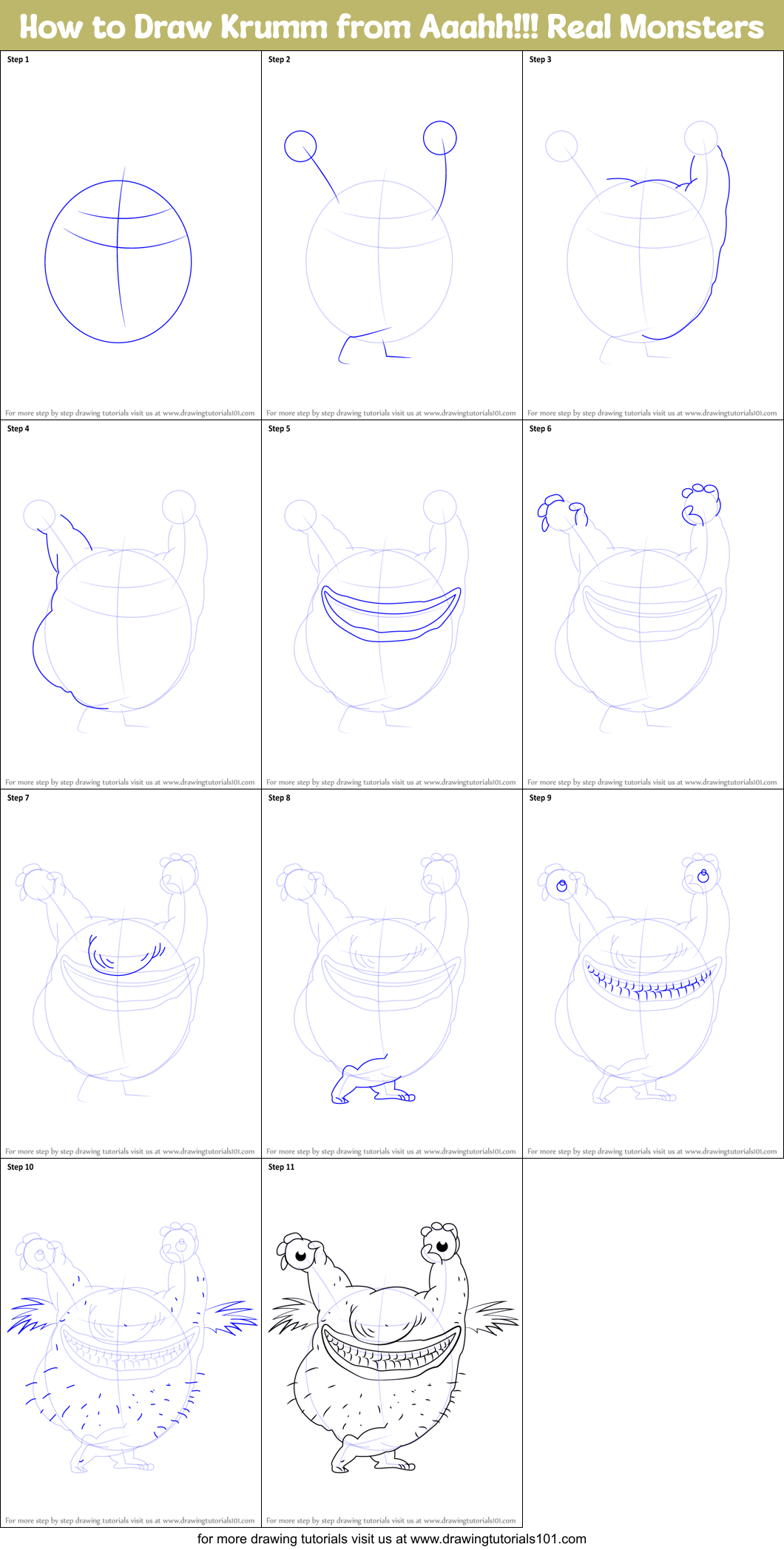Click the 'How to Draw Krumm' title banner

[x=392, y=27]
